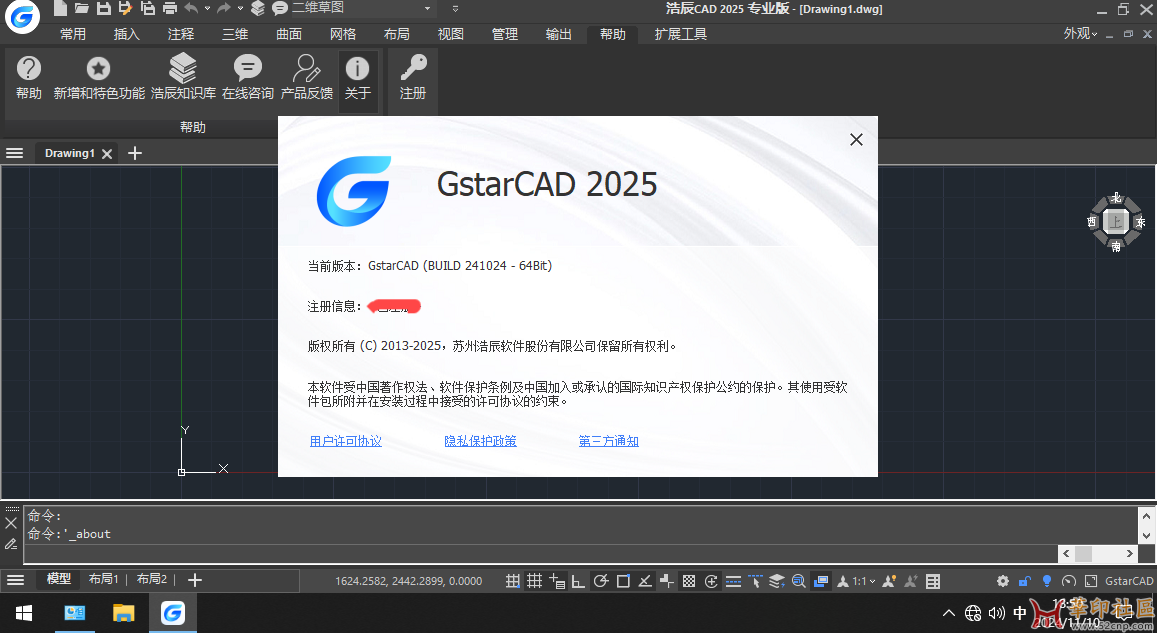Click the chat bubble icon in quick access
Image resolution: width=1157 pixels, height=633 pixels.
[x=280, y=8]
